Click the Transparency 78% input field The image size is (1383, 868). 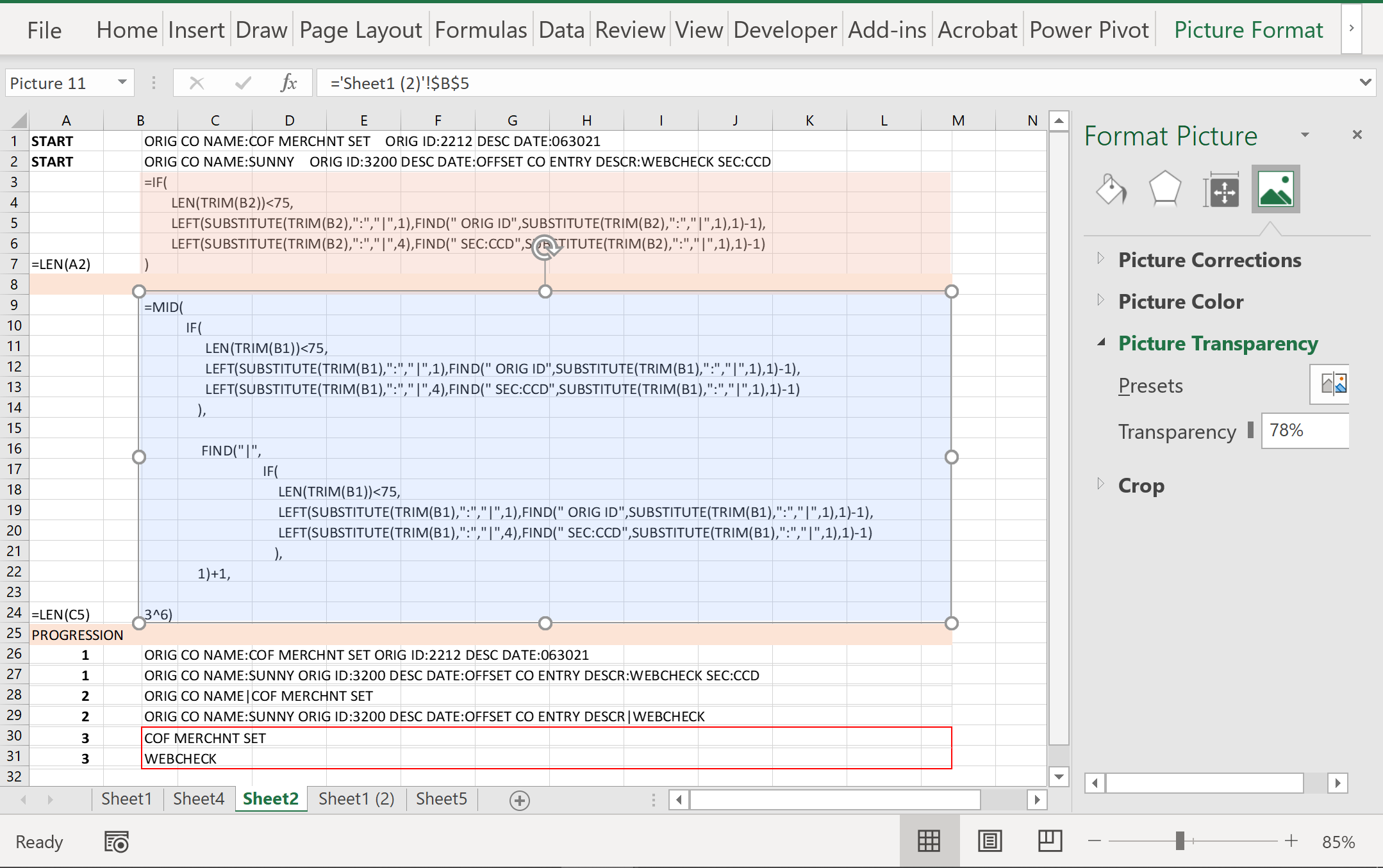pos(1305,430)
